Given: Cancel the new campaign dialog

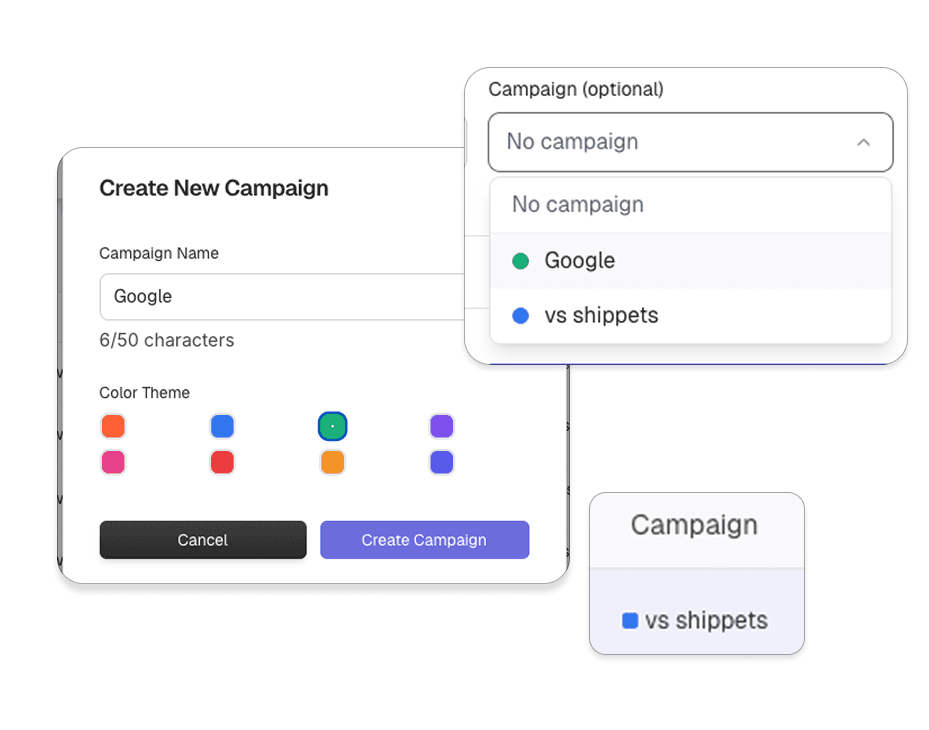Looking at the screenshot, I should tap(203, 540).
